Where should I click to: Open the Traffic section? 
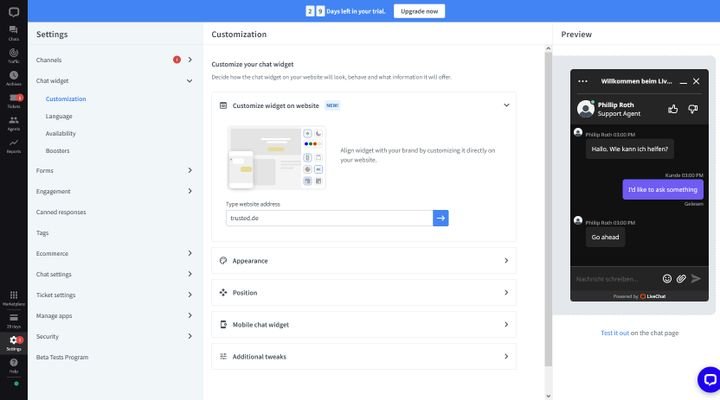pyautogui.click(x=14, y=56)
